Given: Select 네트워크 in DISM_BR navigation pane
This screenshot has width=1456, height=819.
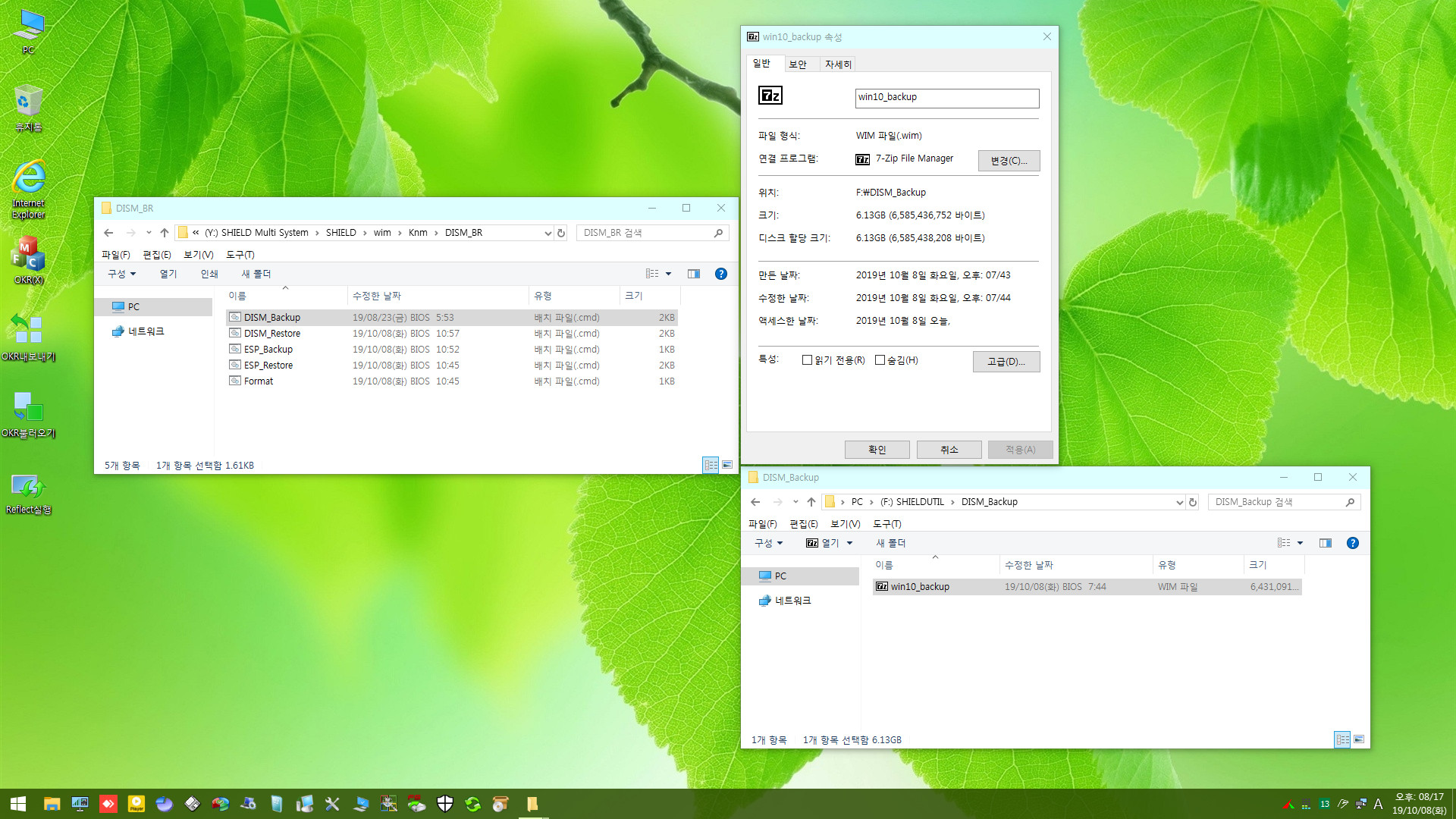Looking at the screenshot, I should point(146,331).
